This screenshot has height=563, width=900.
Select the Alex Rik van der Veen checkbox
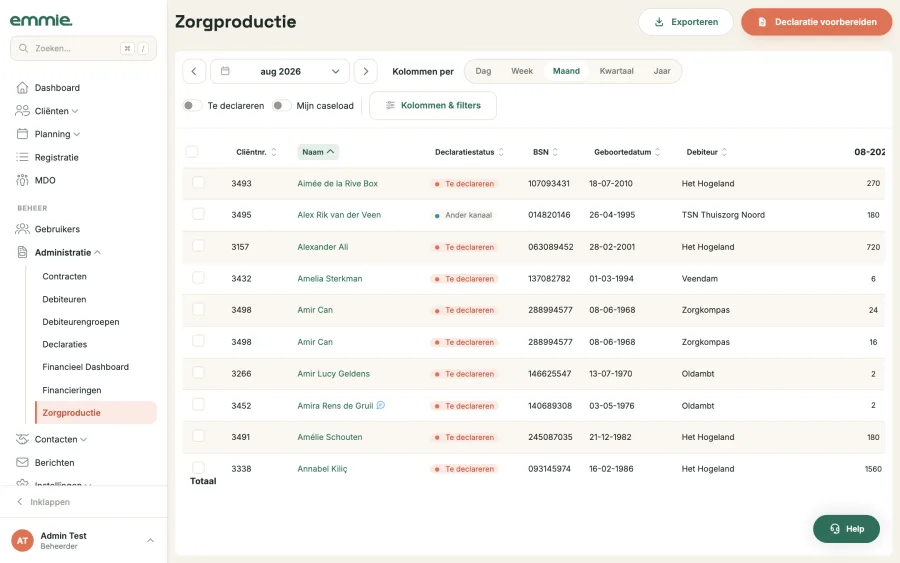198,213
